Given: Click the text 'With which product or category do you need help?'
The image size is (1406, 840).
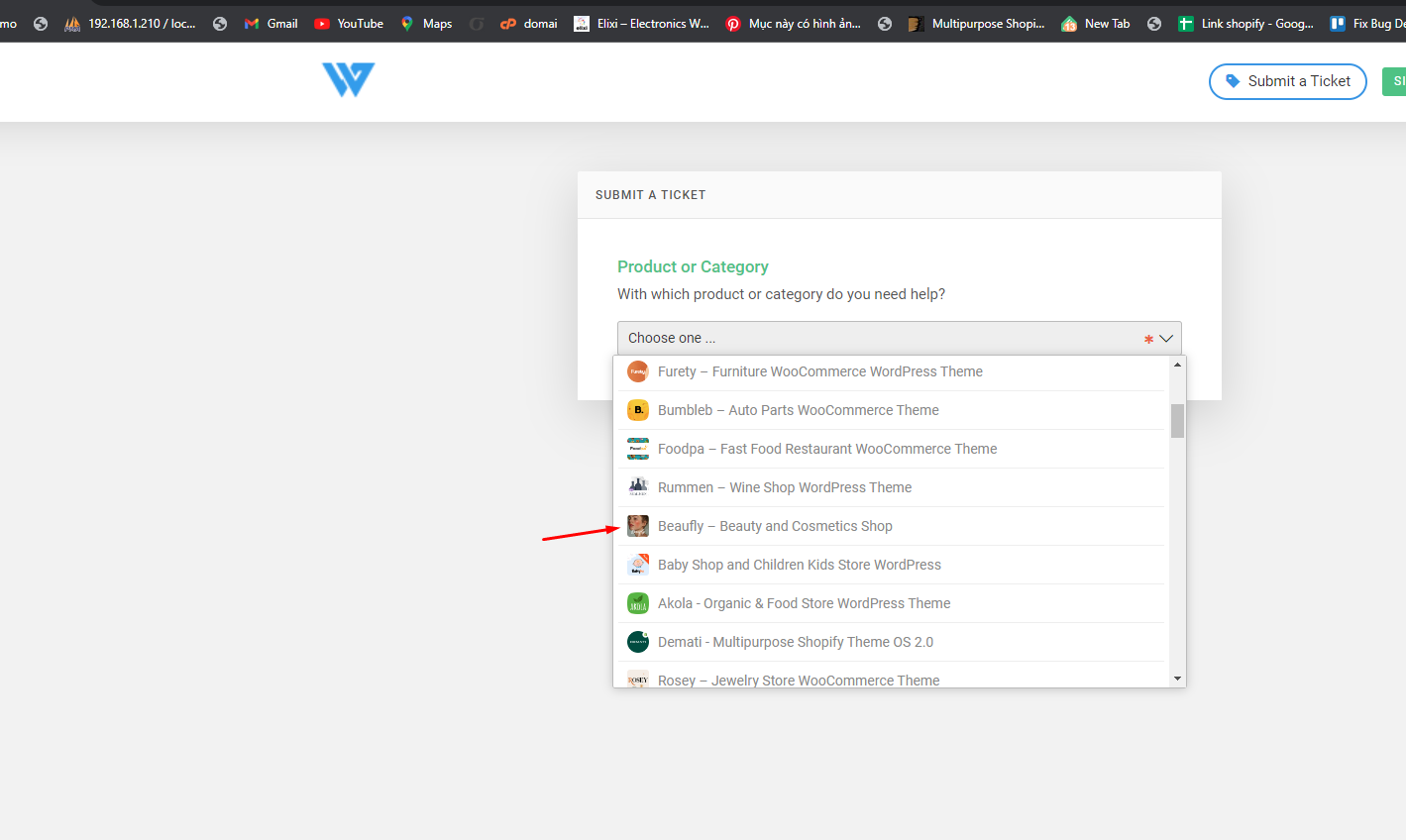Looking at the screenshot, I should 781,294.
